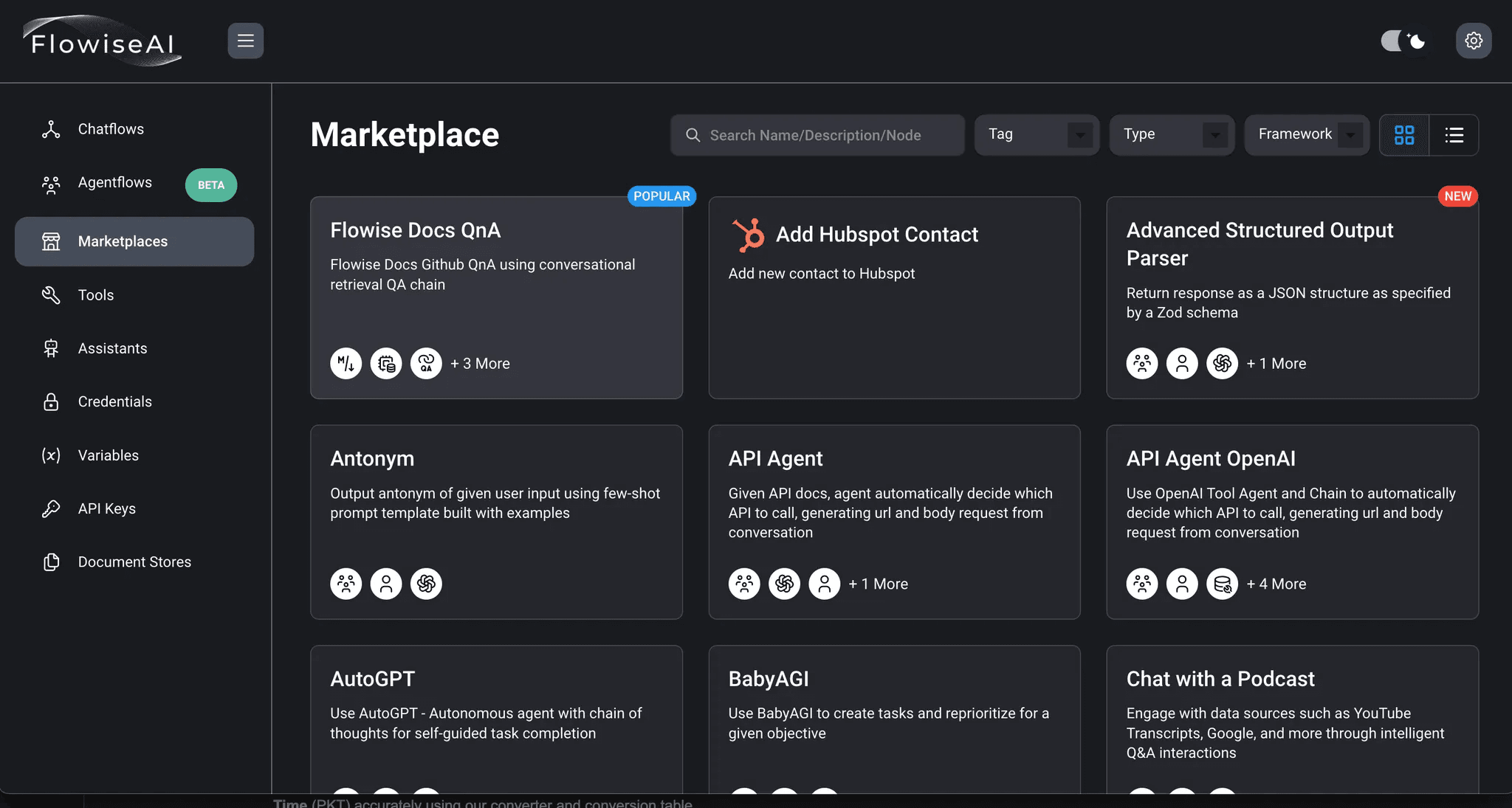Click Markdown splitter icon on Flowise Docs QnA
The width and height of the screenshot is (1512, 808).
[x=346, y=363]
